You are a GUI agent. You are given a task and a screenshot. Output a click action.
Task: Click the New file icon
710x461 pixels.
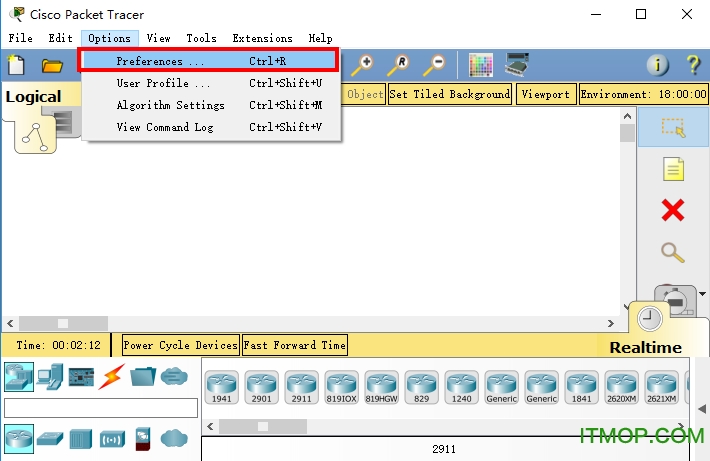16,65
